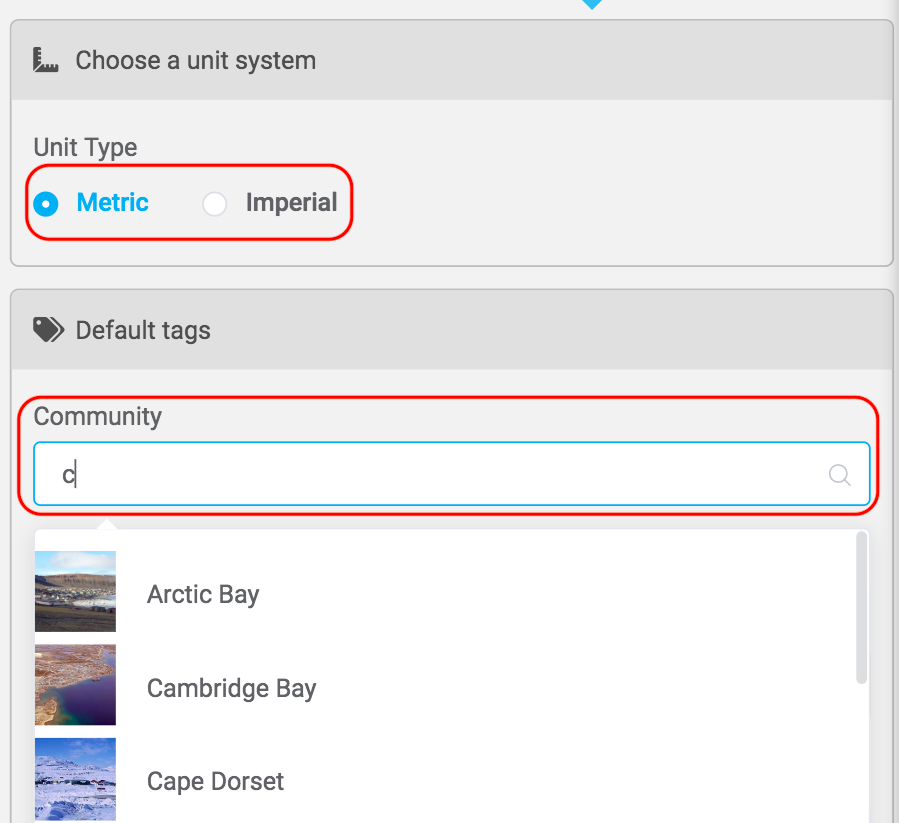The width and height of the screenshot is (899, 823).
Task: Click the Unit Type label
Action: [85, 147]
